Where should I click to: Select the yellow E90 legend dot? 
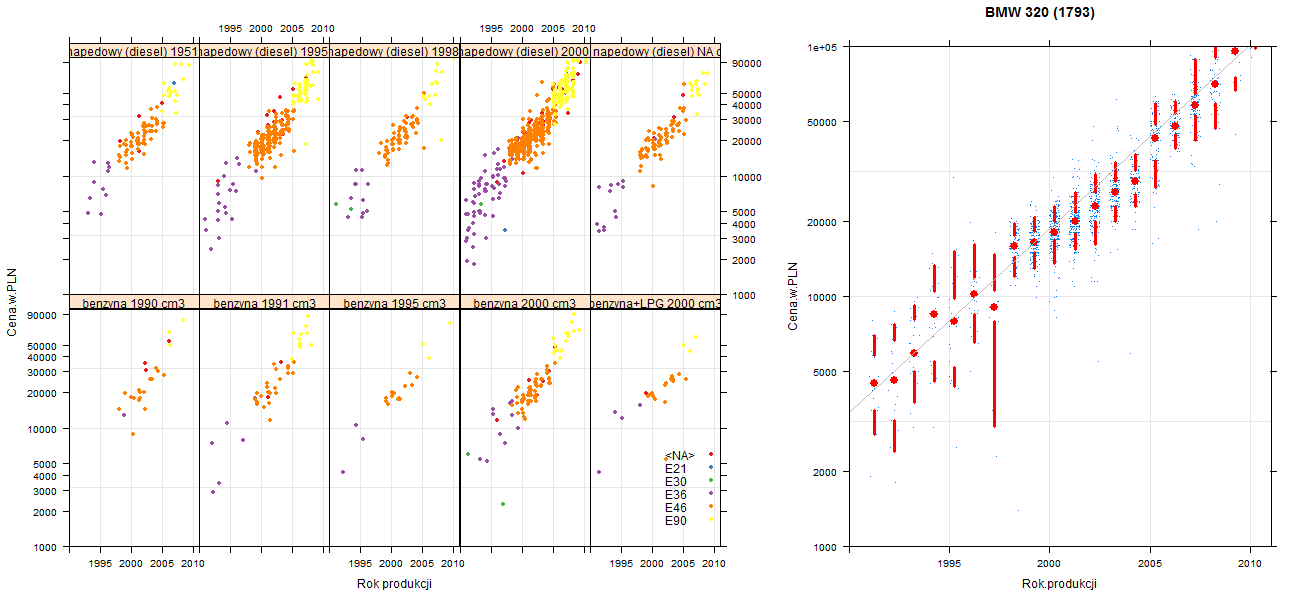tap(710, 520)
